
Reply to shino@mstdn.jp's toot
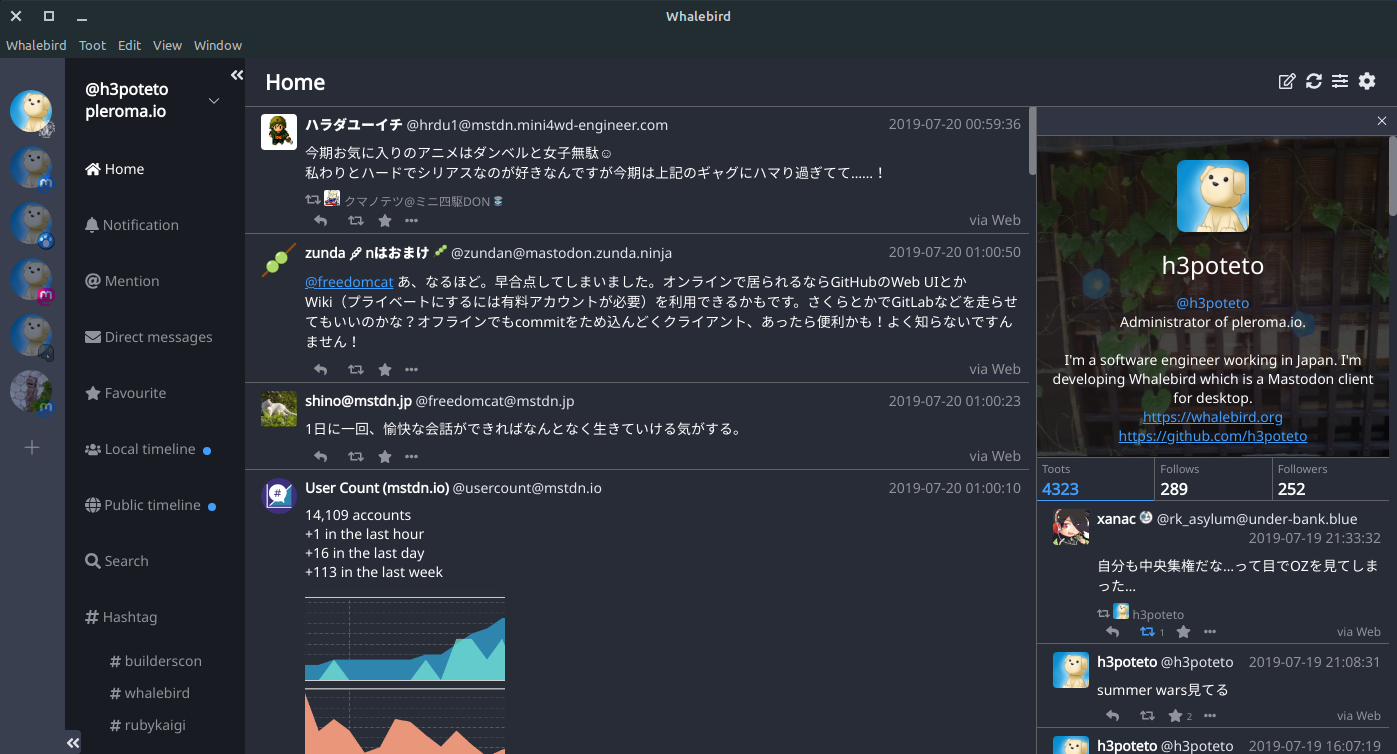[321, 457]
